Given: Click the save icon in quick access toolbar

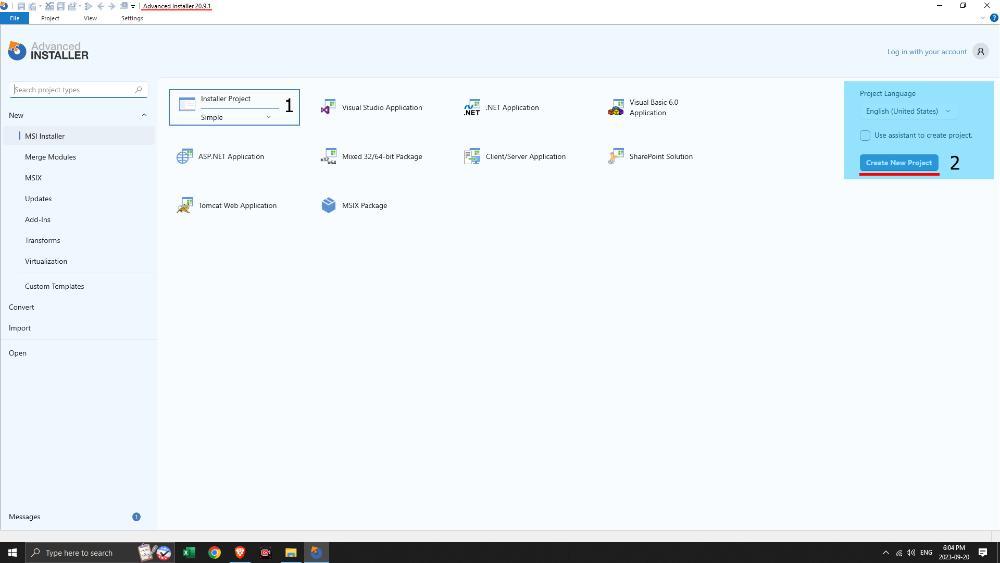Looking at the screenshot, I should coord(21,6).
